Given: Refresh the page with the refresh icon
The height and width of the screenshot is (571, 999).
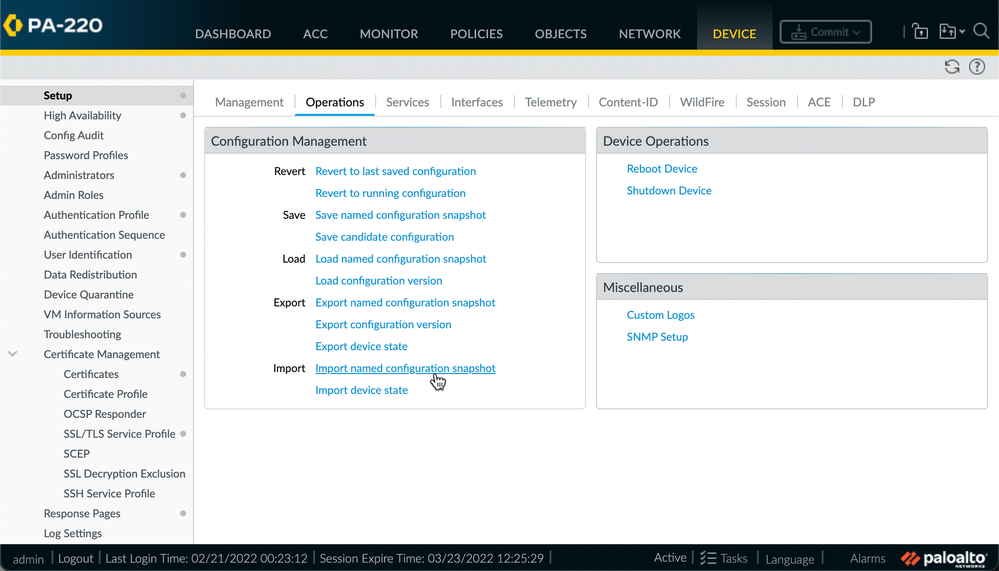Looking at the screenshot, I should pyautogui.click(x=952, y=67).
